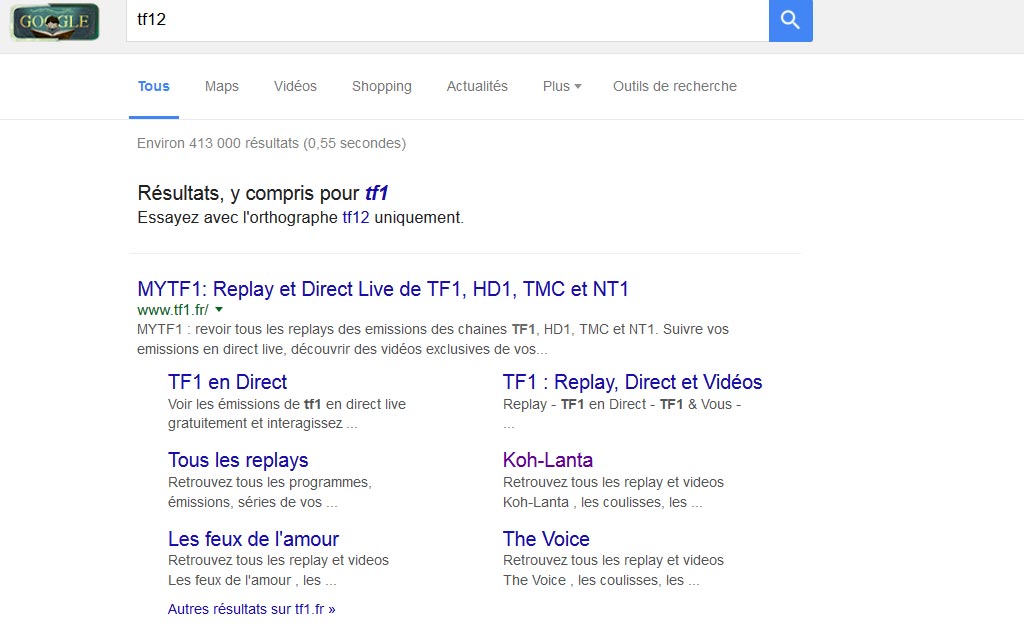Open the Actualités tab
This screenshot has width=1024, height=640.
point(477,86)
